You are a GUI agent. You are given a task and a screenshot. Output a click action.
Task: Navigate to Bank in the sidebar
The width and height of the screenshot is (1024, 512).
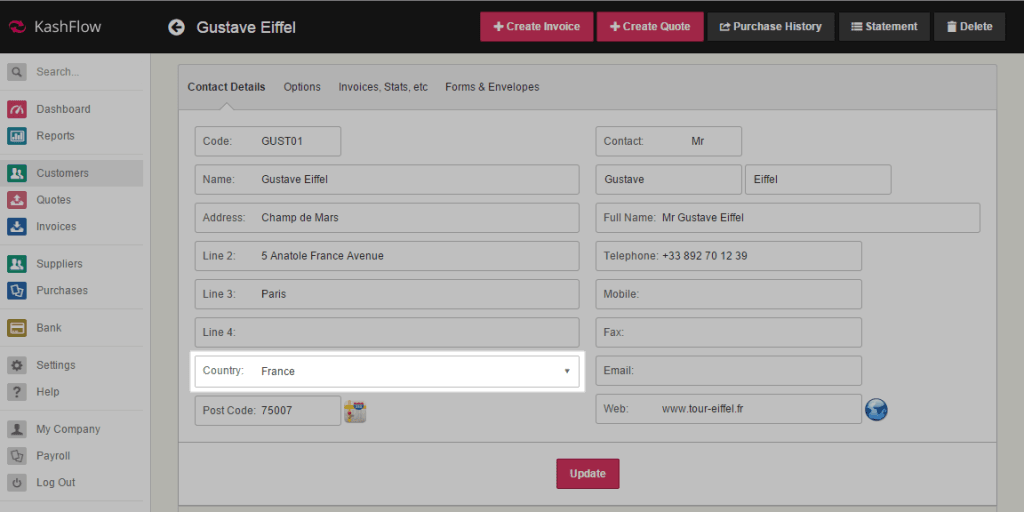pos(49,328)
